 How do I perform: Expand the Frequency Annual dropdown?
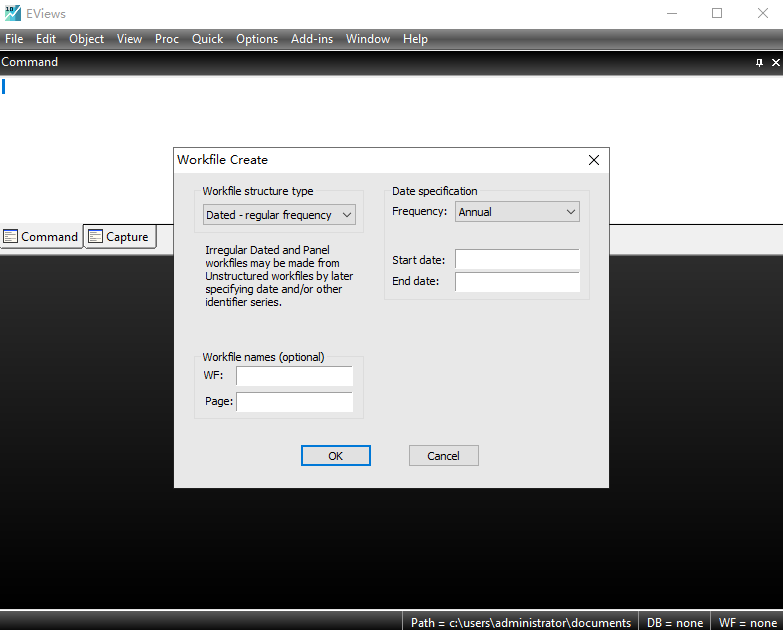point(517,212)
